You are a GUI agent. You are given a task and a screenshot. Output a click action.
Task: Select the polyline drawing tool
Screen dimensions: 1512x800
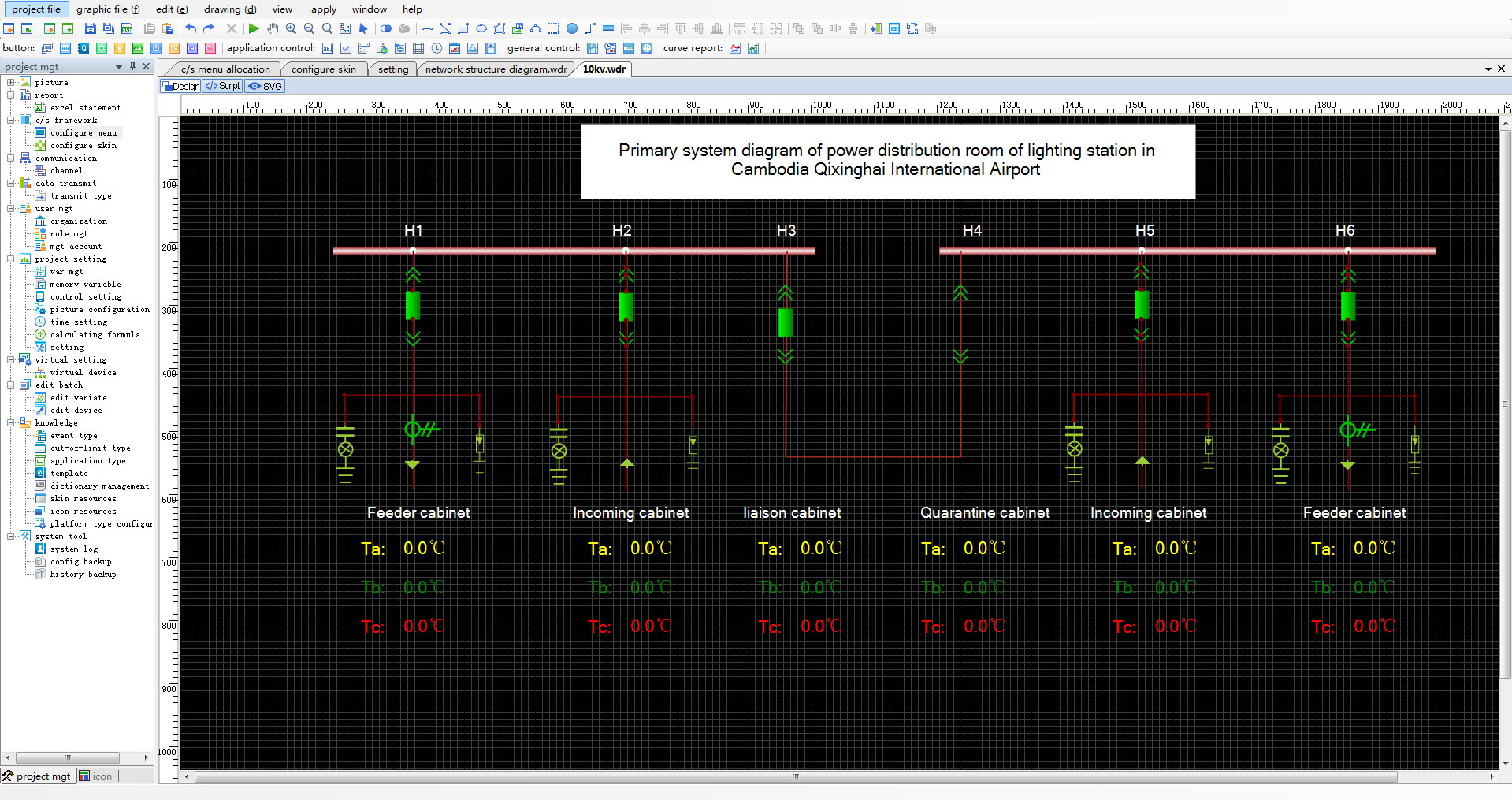coord(445,28)
